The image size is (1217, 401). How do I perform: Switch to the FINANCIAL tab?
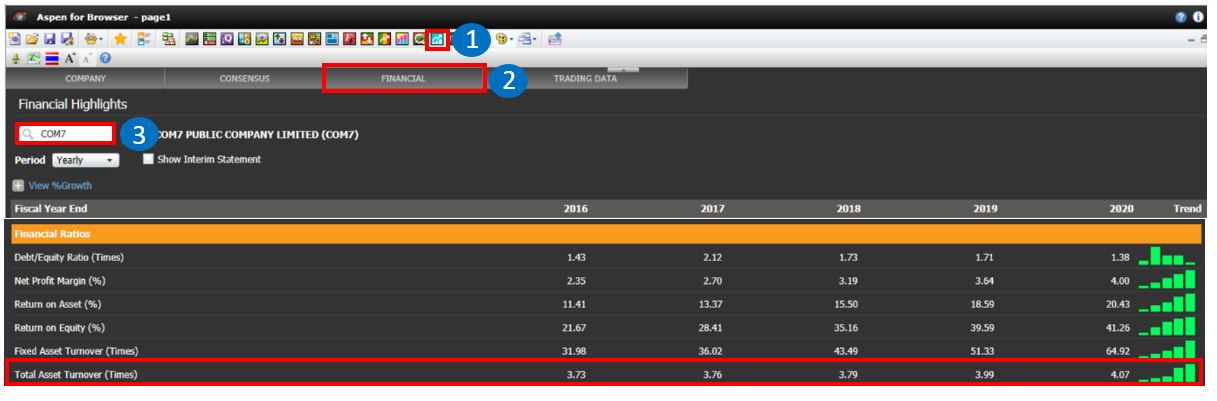404,79
